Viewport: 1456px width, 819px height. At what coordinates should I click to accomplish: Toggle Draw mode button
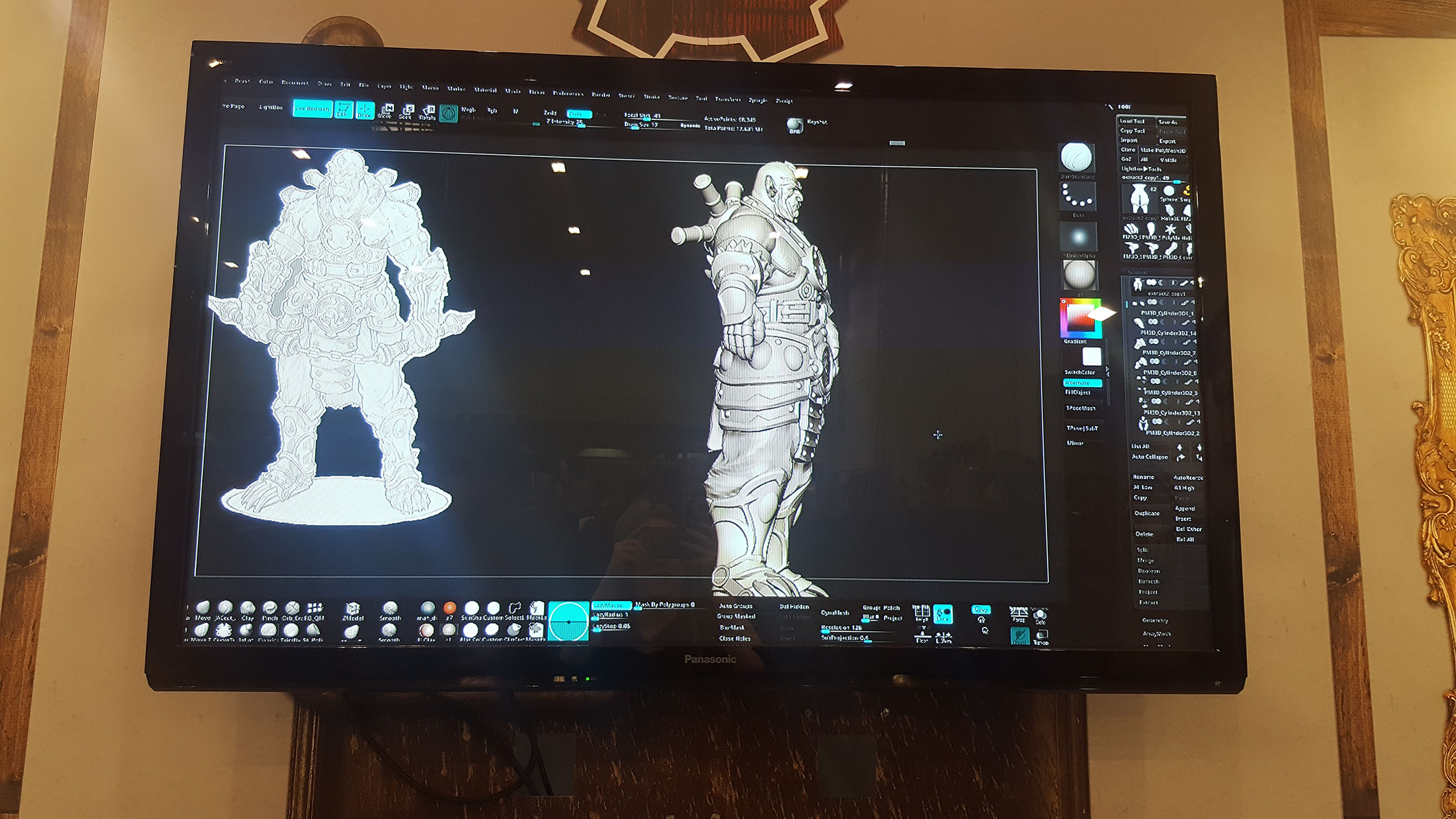(365, 110)
